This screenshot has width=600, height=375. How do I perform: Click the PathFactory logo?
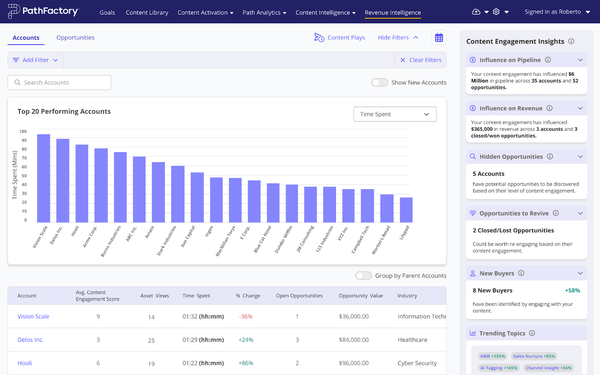[x=43, y=11]
